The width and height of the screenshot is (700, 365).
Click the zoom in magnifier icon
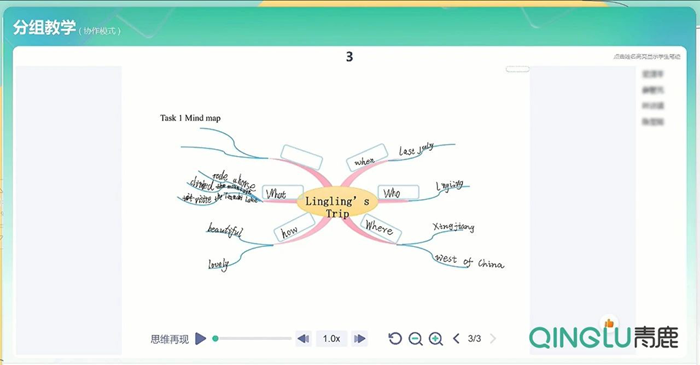pos(436,339)
